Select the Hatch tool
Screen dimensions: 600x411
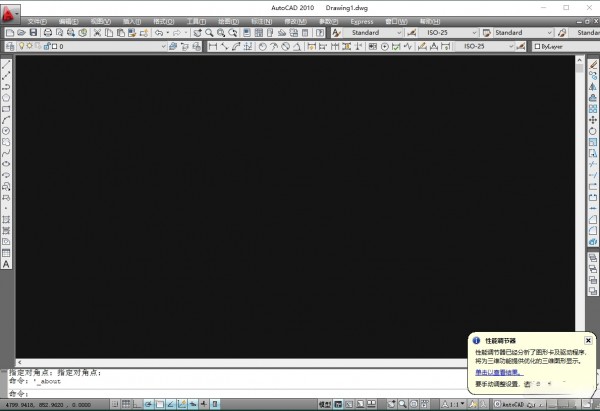pos(6,220)
